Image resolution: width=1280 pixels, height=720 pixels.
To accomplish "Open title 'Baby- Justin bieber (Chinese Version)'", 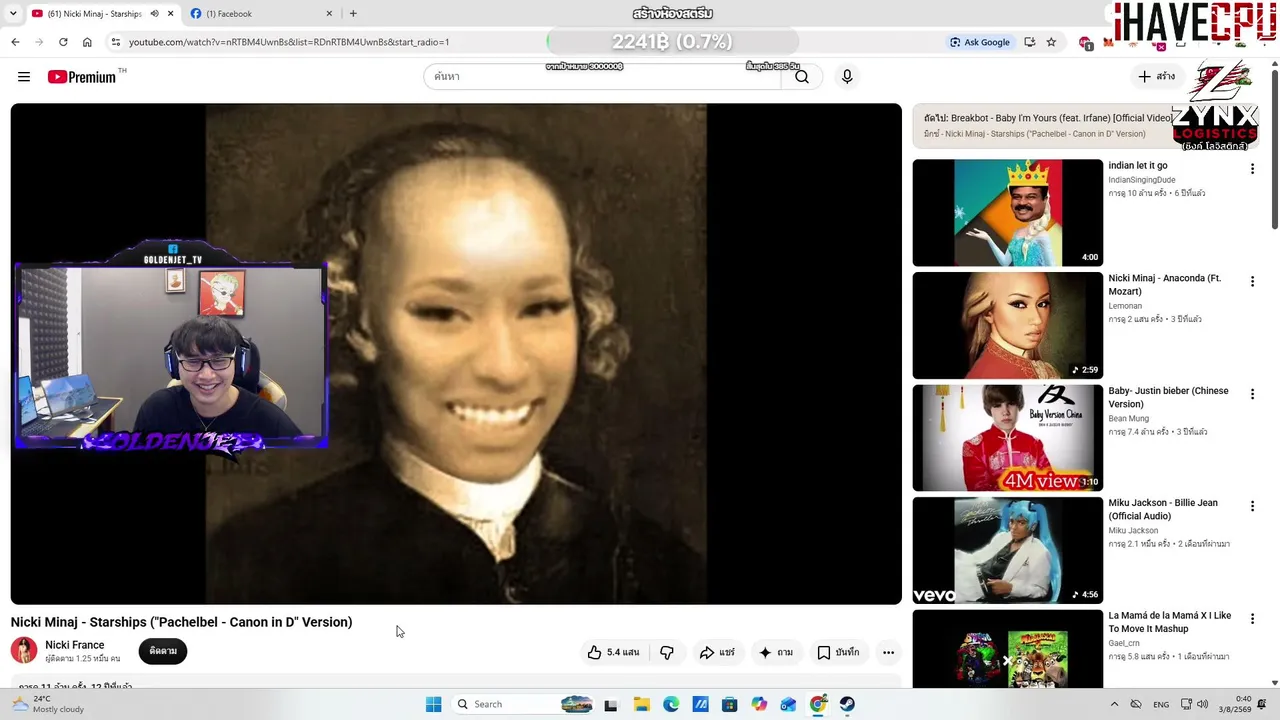I will (1168, 397).
